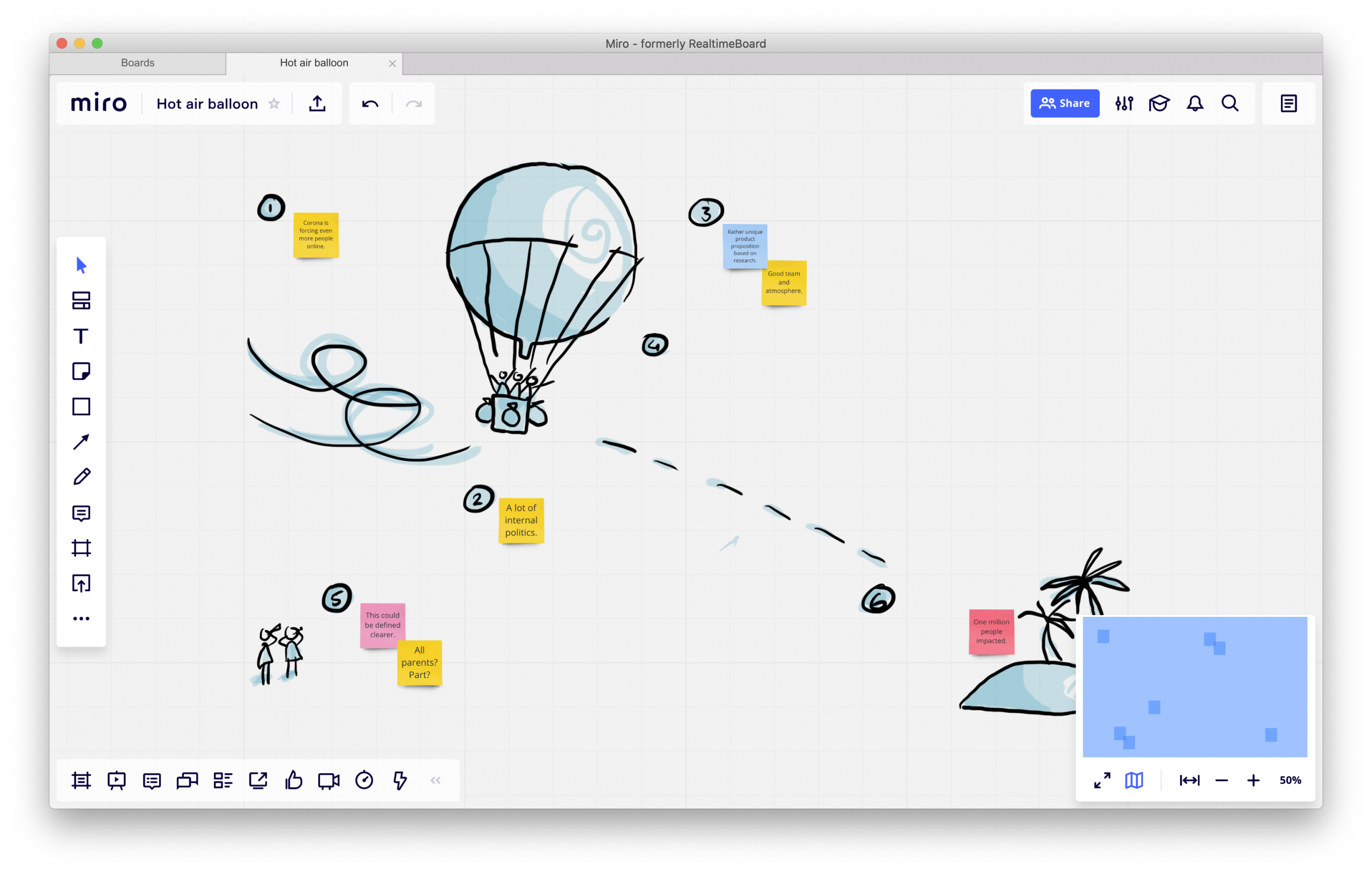Open the 50% zoom level menu
This screenshot has width=1372, height=874.
[x=1290, y=780]
